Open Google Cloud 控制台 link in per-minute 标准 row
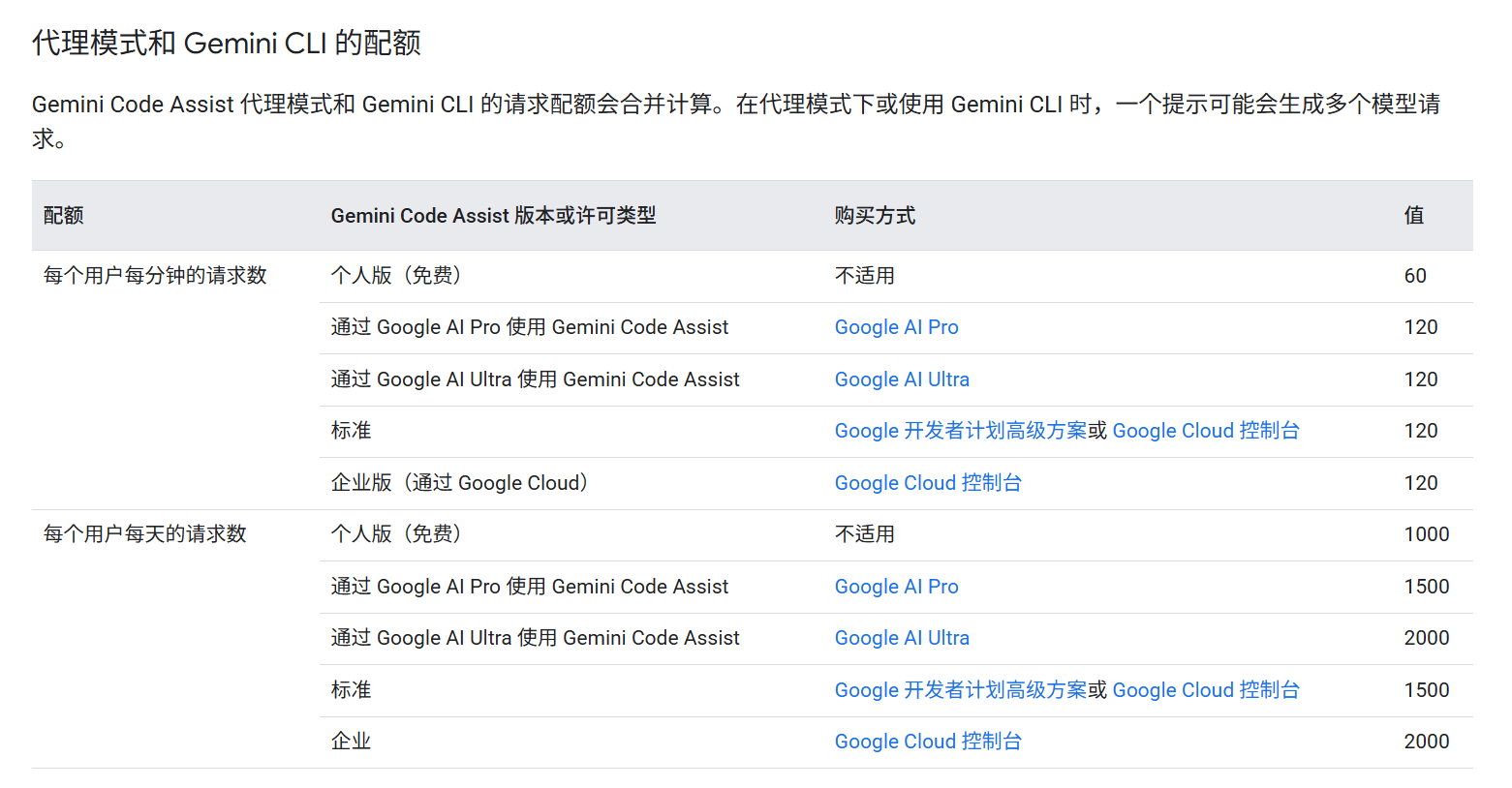Screen dimensions: 1512x788 [1206, 431]
